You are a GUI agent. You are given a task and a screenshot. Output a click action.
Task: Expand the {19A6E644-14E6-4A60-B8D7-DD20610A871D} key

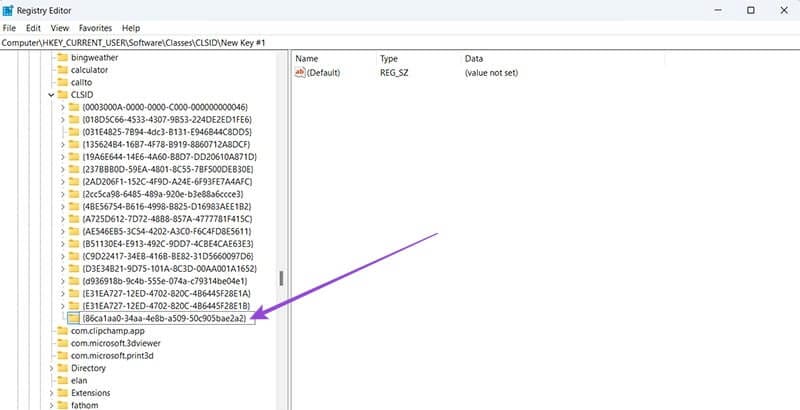click(62, 157)
